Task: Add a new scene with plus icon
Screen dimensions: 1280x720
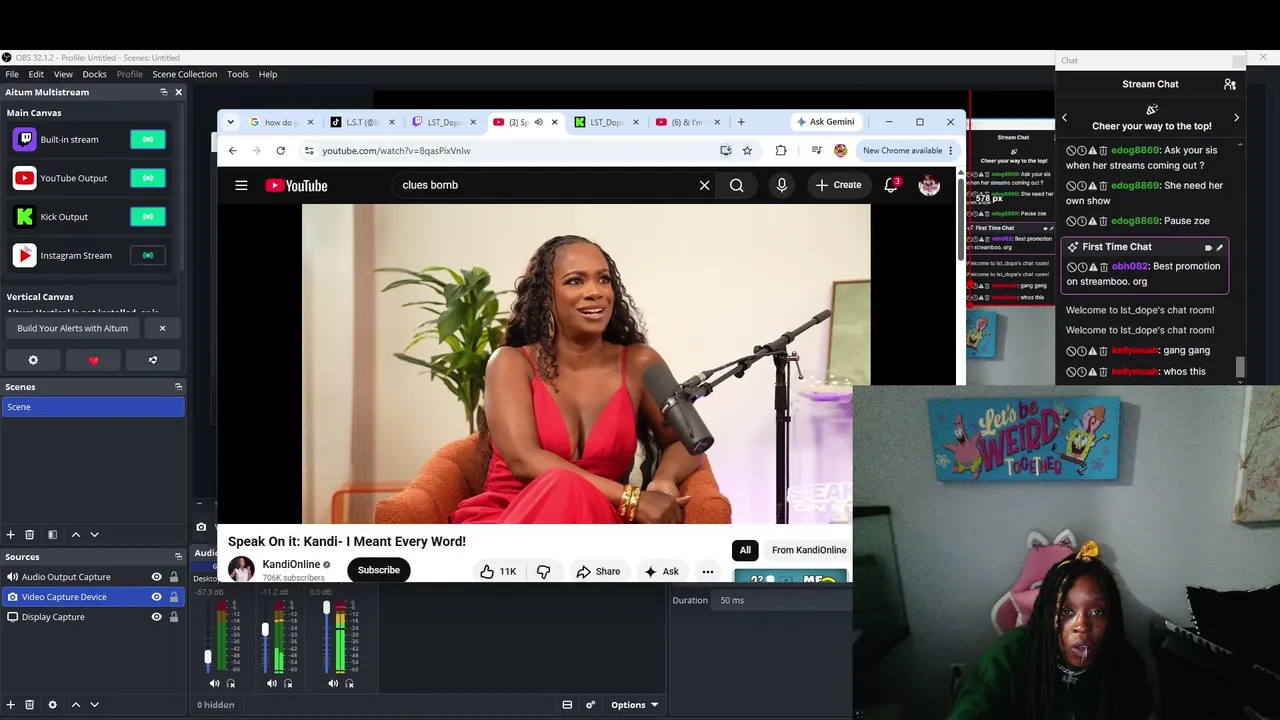Action: pos(11,535)
